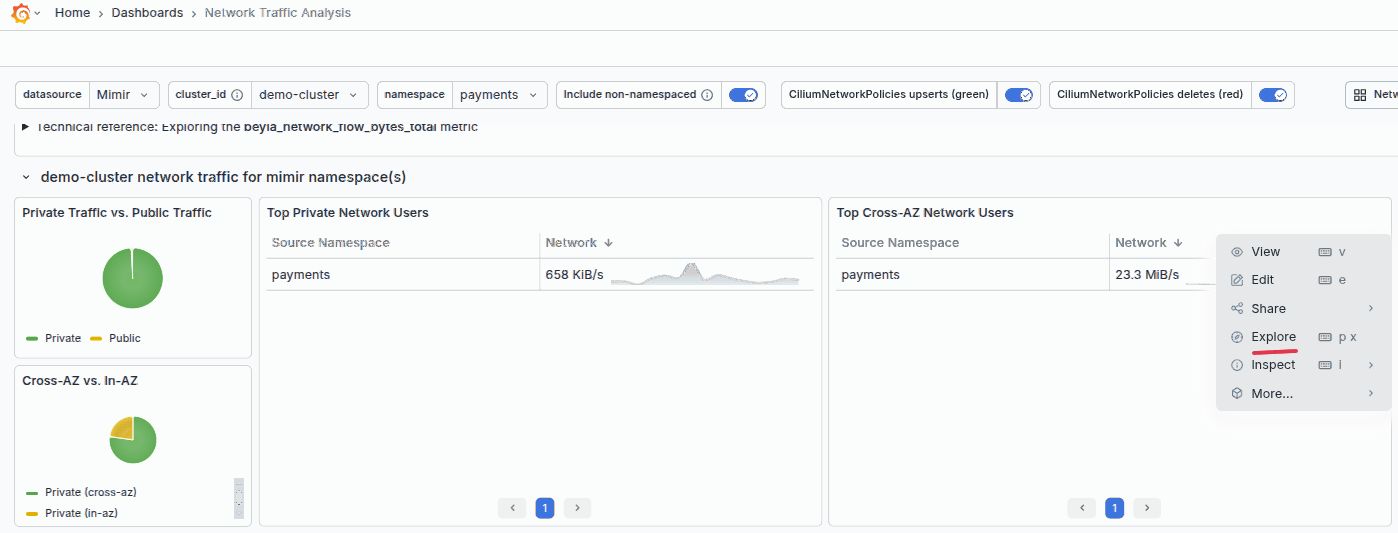Sort Private panel by Network column header
The height and width of the screenshot is (533, 1398).
coord(571,243)
